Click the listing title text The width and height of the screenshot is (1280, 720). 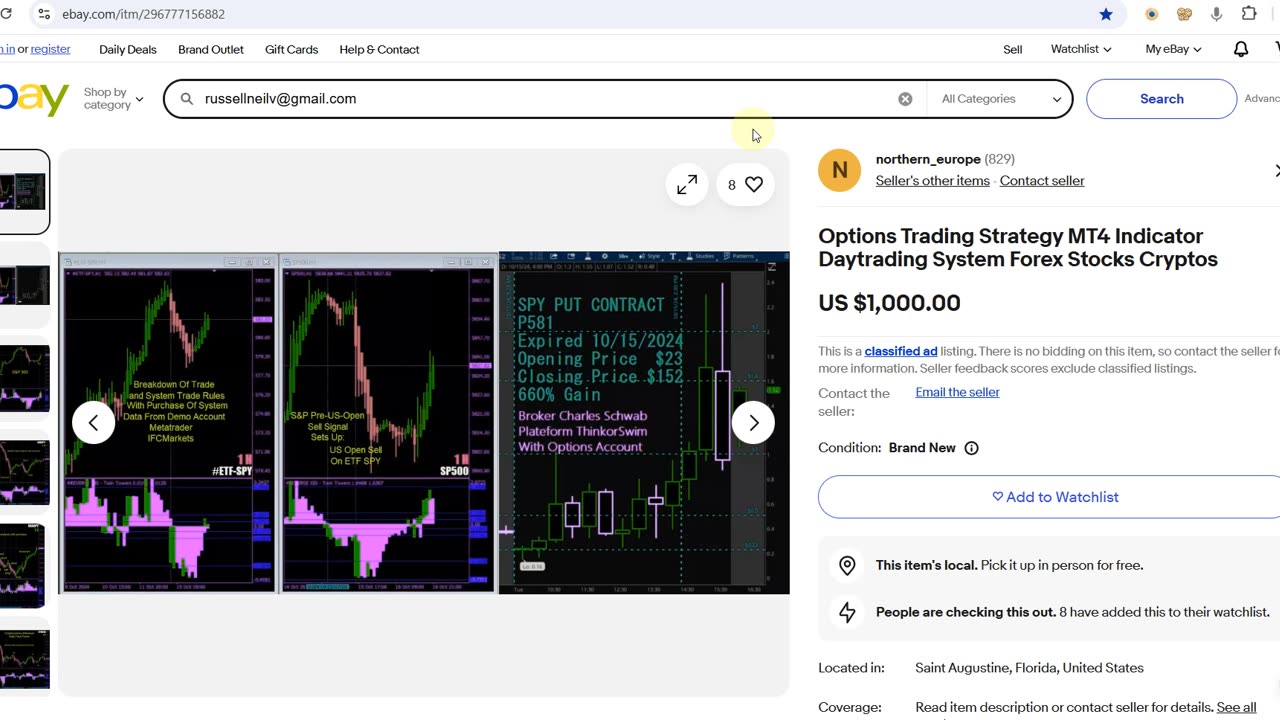coord(1018,248)
